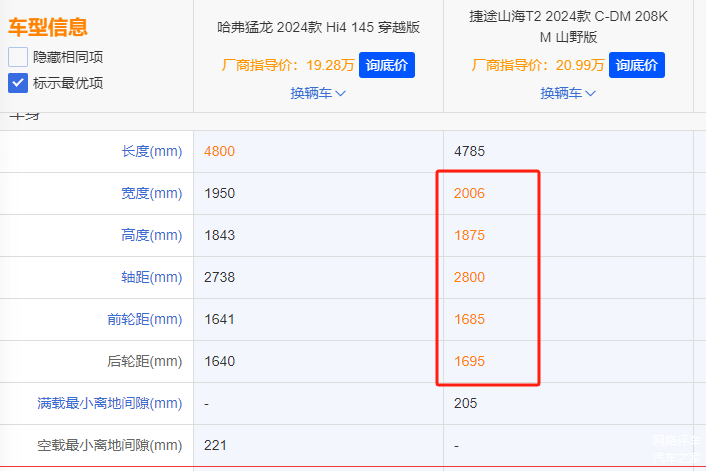
Task: Click the highlighted 4800 length value
Action: (219, 151)
